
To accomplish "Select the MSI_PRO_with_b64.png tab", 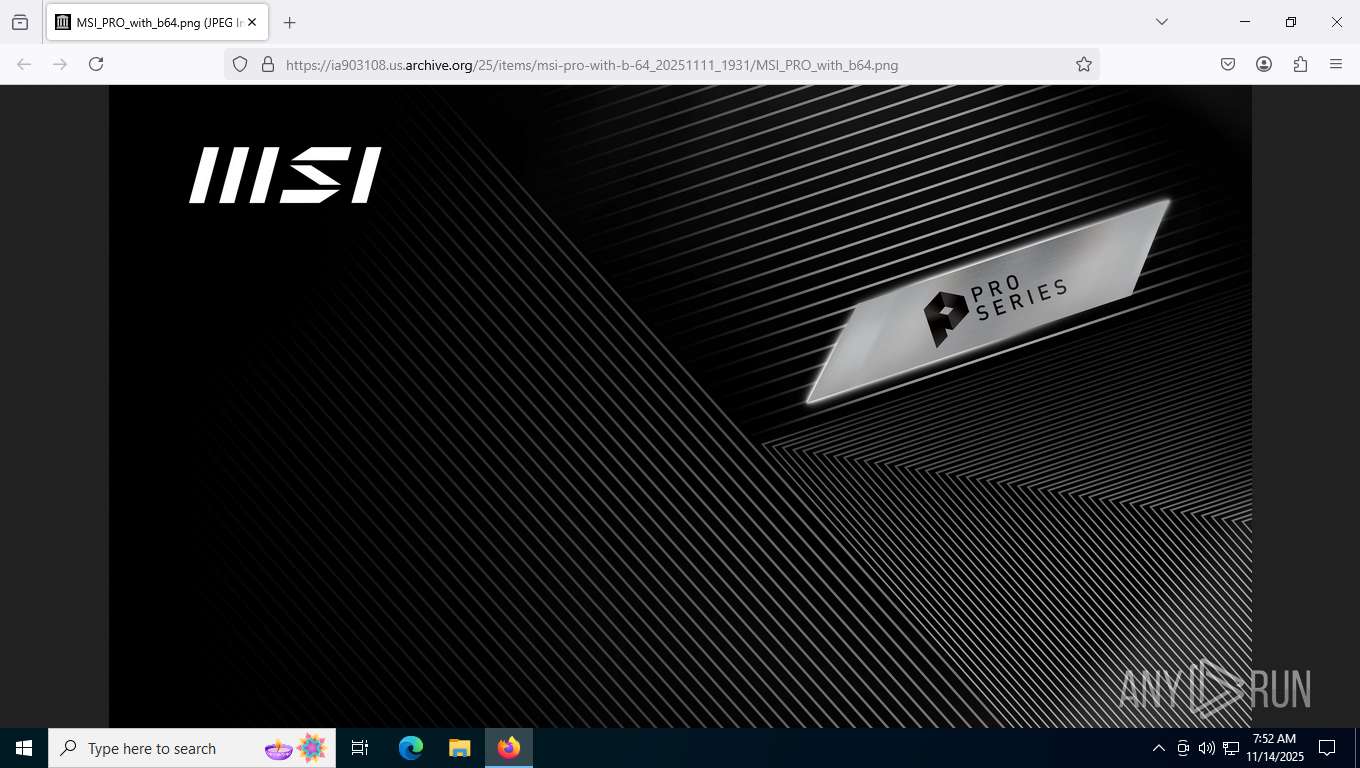I will (156, 22).
